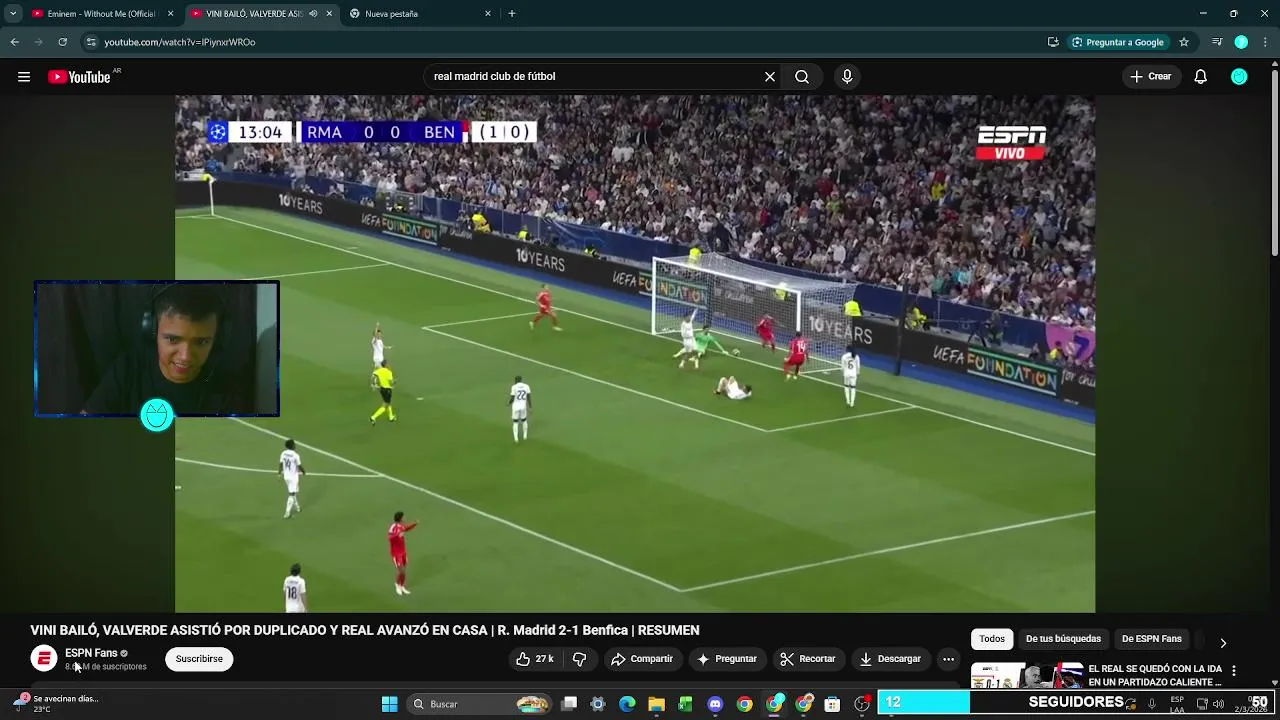Image resolution: width=1280 pixels, height=720 pixels.
Task: Like the video with 27 k likes
Action: [535, 659]
